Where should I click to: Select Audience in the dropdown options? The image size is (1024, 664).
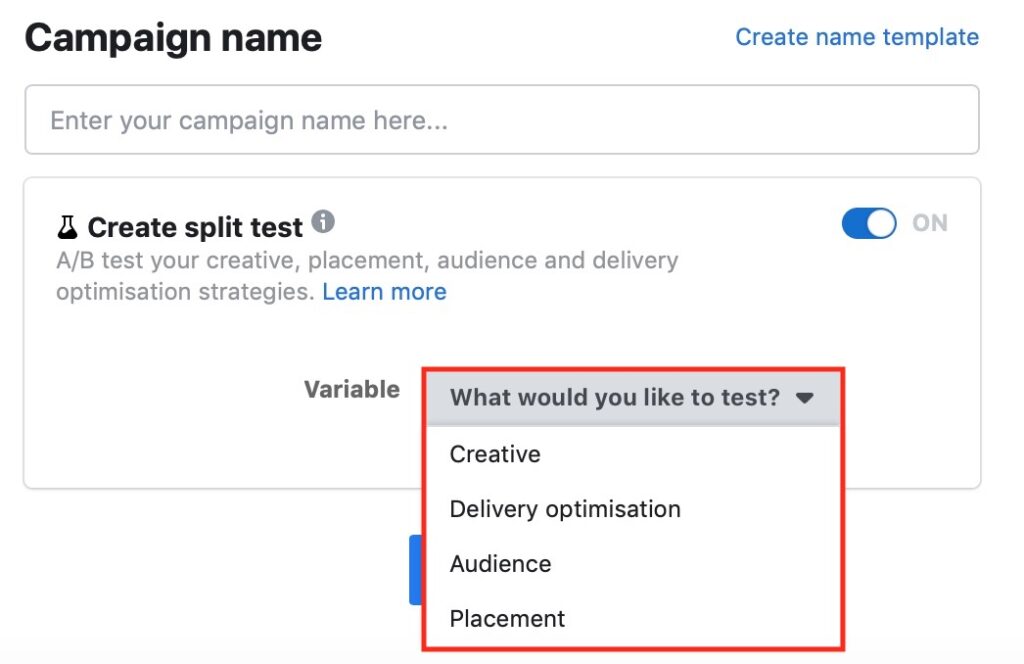[x=500, y=564]
